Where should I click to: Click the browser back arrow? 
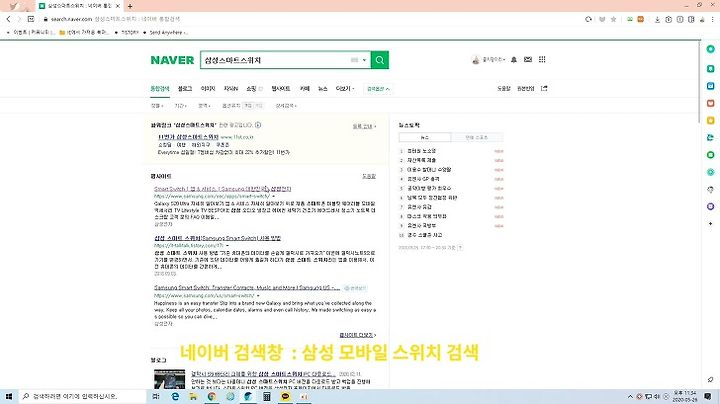(x=8, y=19)
